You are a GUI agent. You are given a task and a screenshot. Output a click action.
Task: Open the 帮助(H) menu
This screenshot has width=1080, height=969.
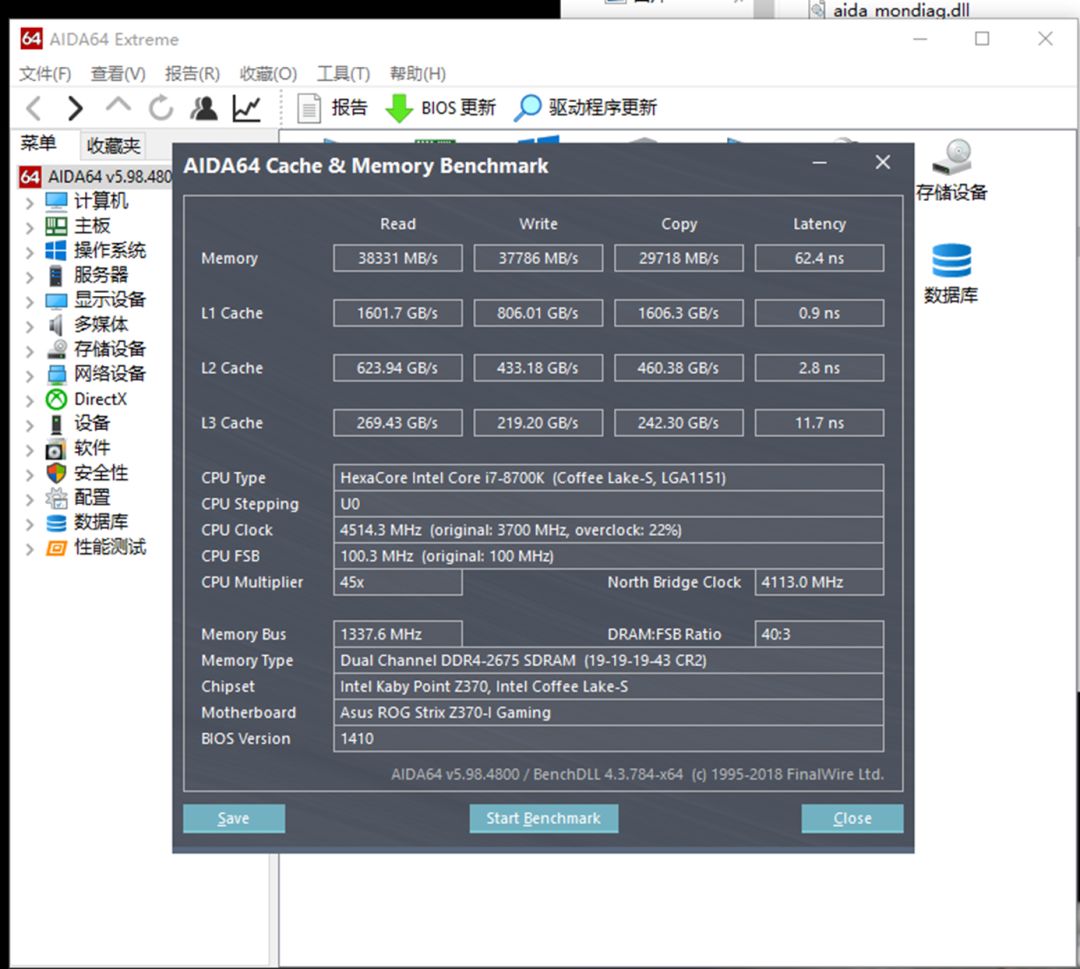[417, 74]
